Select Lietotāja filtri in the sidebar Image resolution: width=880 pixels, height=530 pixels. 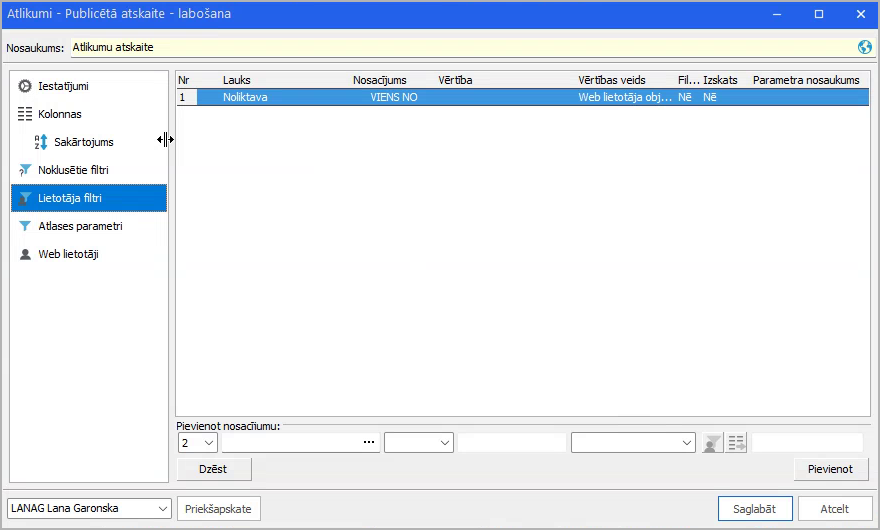[89, 198]
